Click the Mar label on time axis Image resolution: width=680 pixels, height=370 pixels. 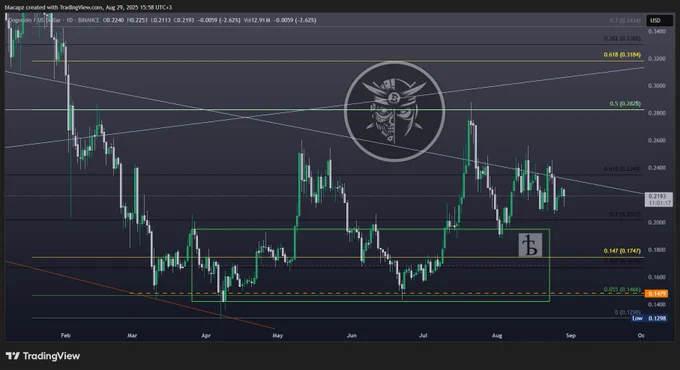coord(132,335)
